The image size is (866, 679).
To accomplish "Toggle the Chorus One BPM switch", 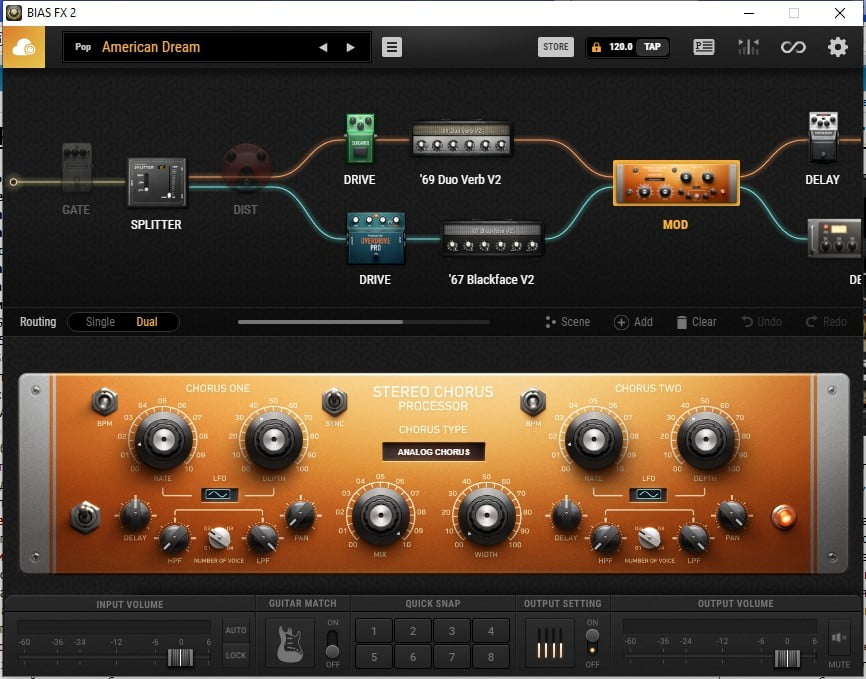I will (x=104, y=402).
